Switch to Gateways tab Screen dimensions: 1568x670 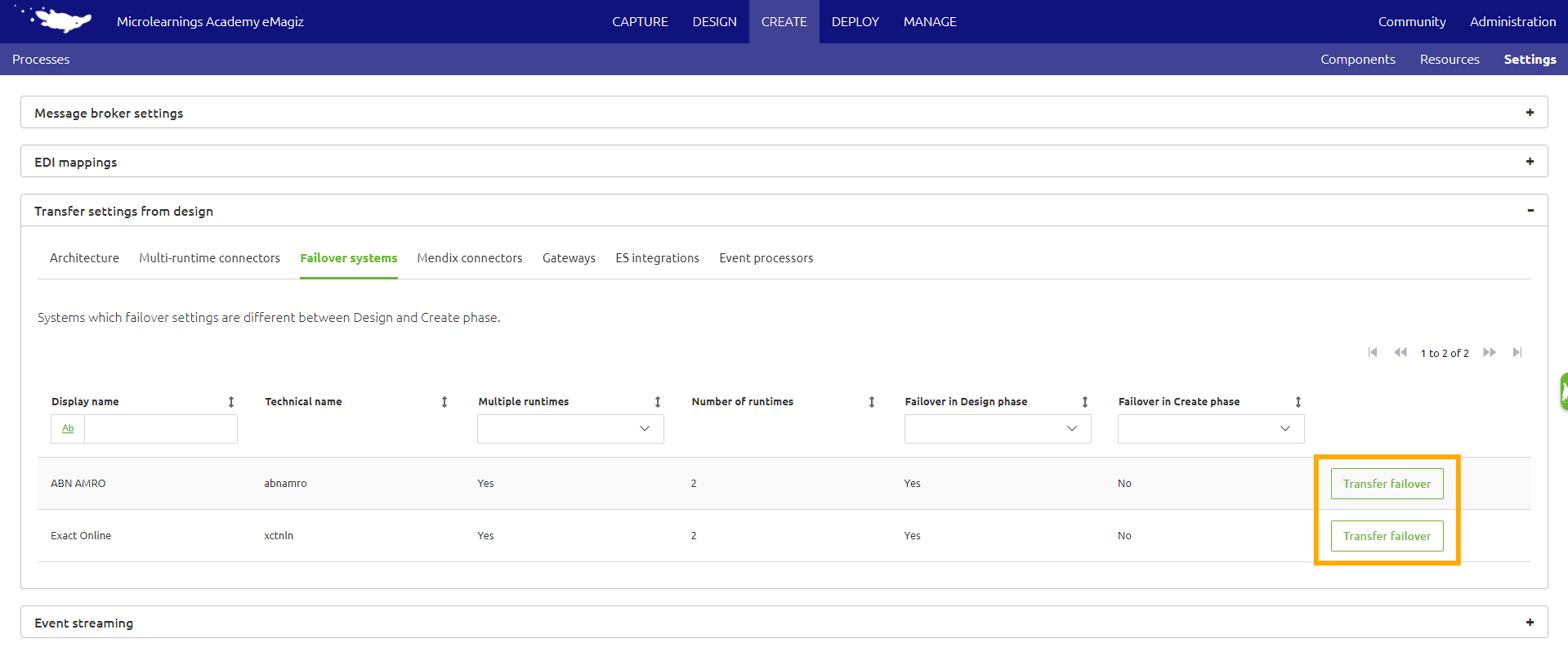click(x=569, y=258)
